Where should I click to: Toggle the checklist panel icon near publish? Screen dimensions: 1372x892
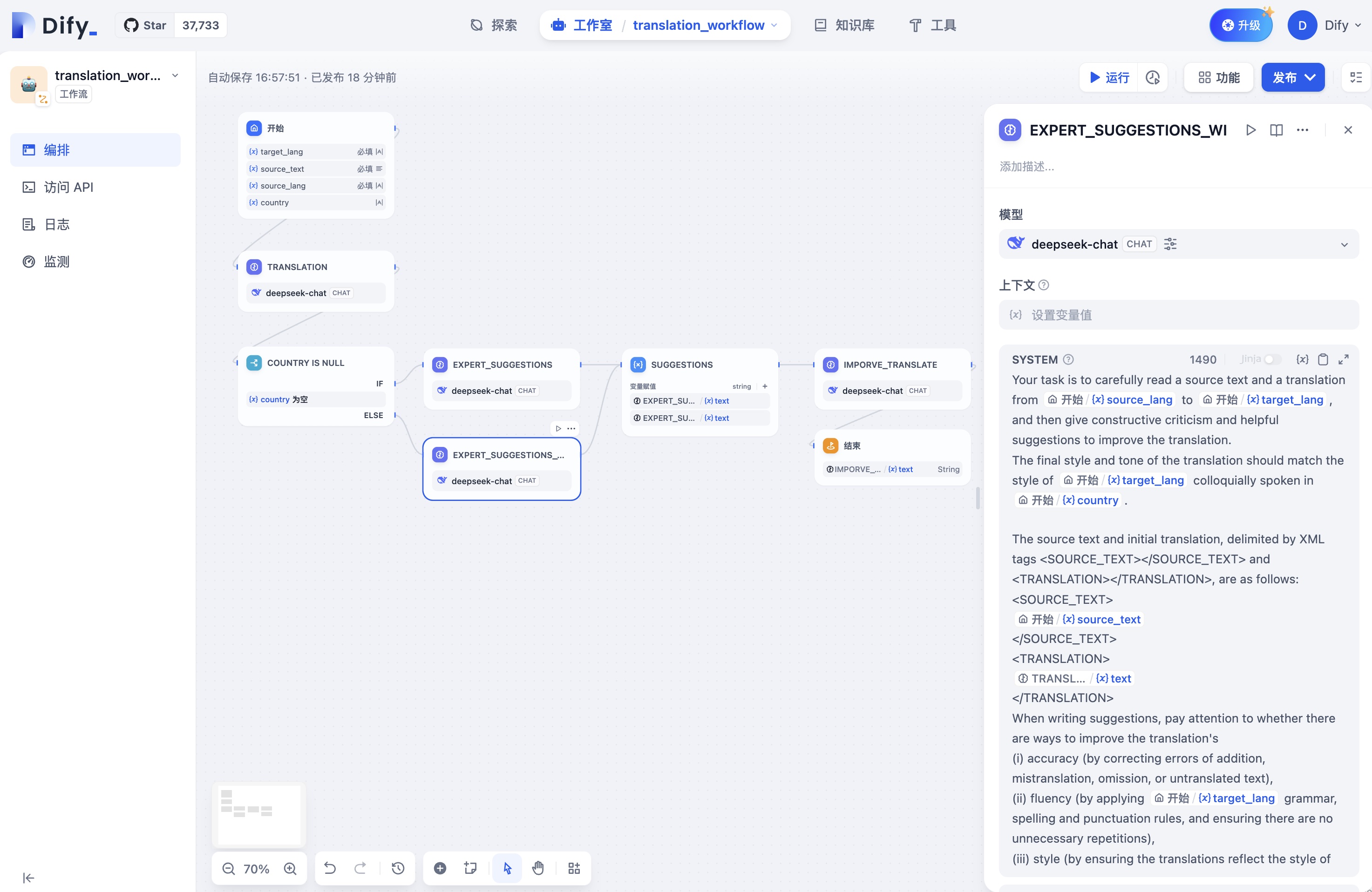[1356, 77]
